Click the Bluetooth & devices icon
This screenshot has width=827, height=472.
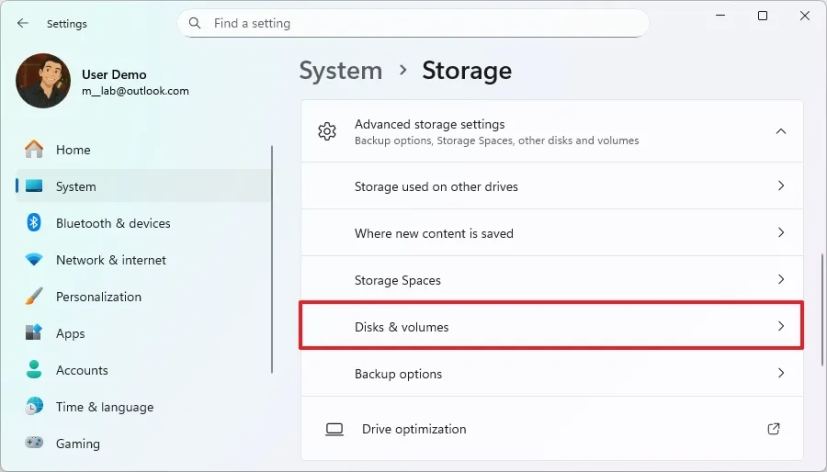click(x=34, y=223)
